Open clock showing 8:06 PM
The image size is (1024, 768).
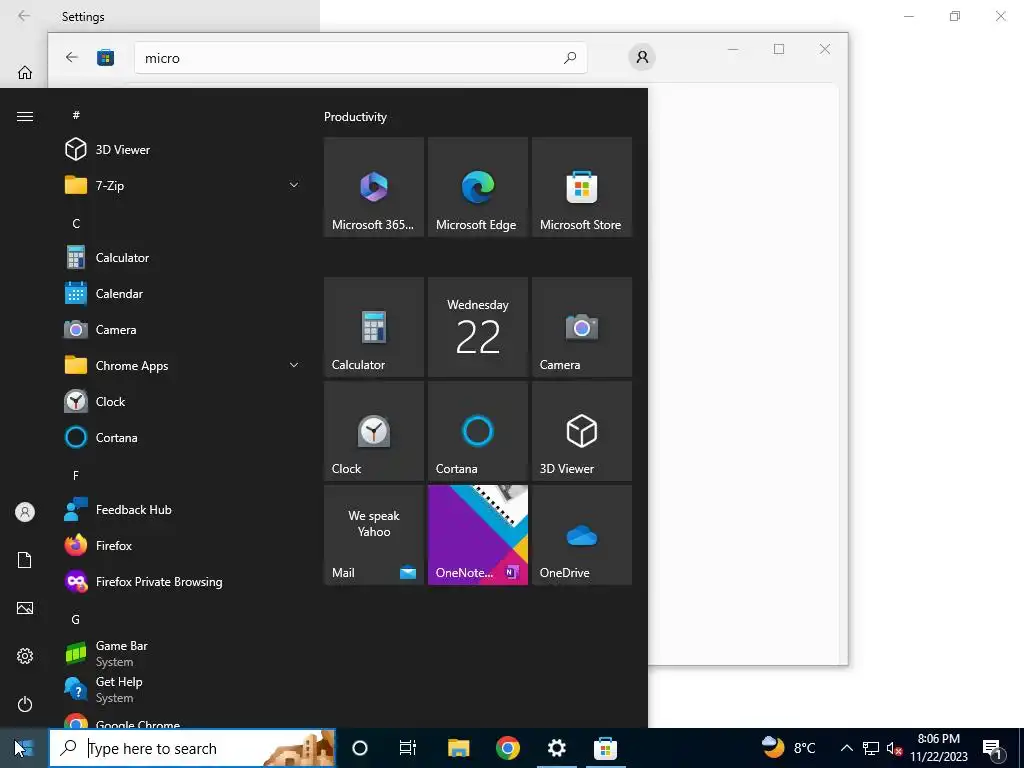click(939, 748)
